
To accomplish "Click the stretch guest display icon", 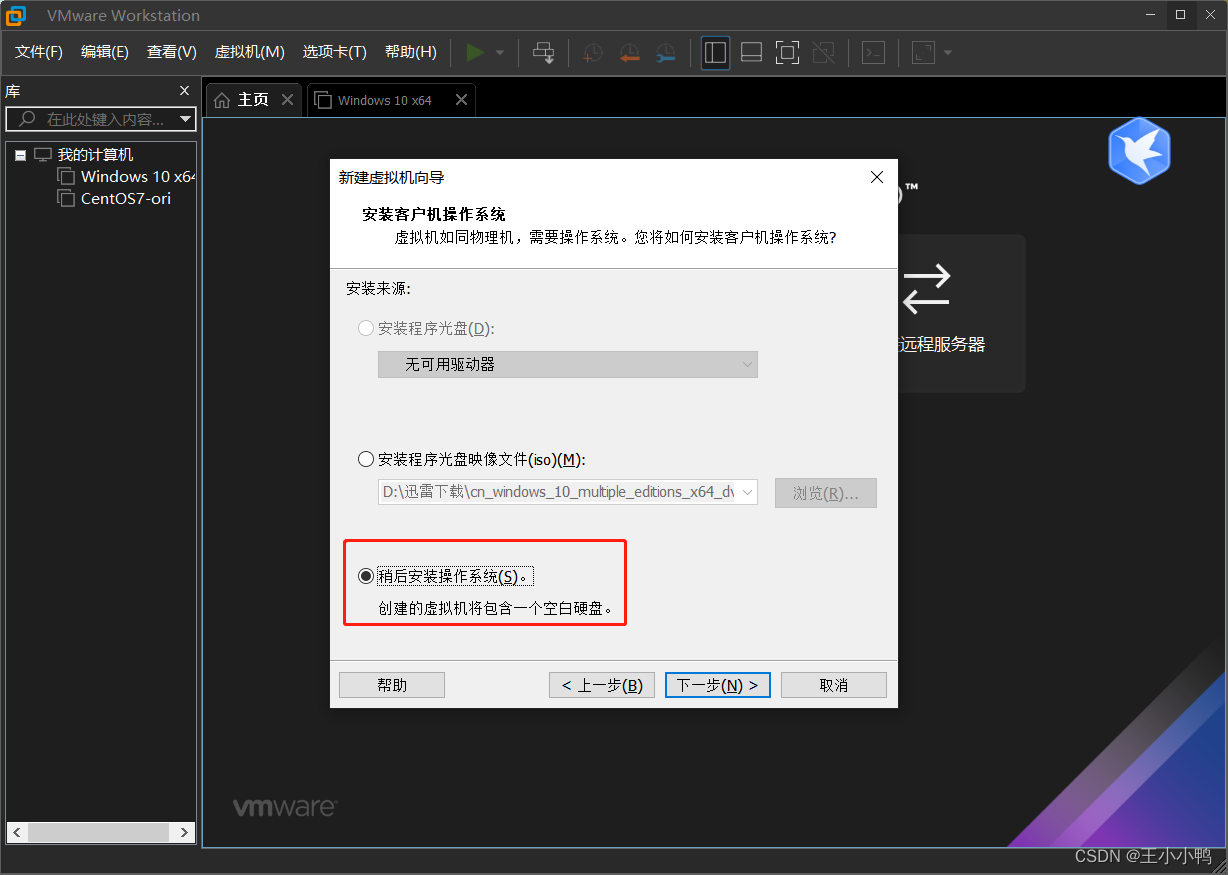I will (x=923, y=52).
